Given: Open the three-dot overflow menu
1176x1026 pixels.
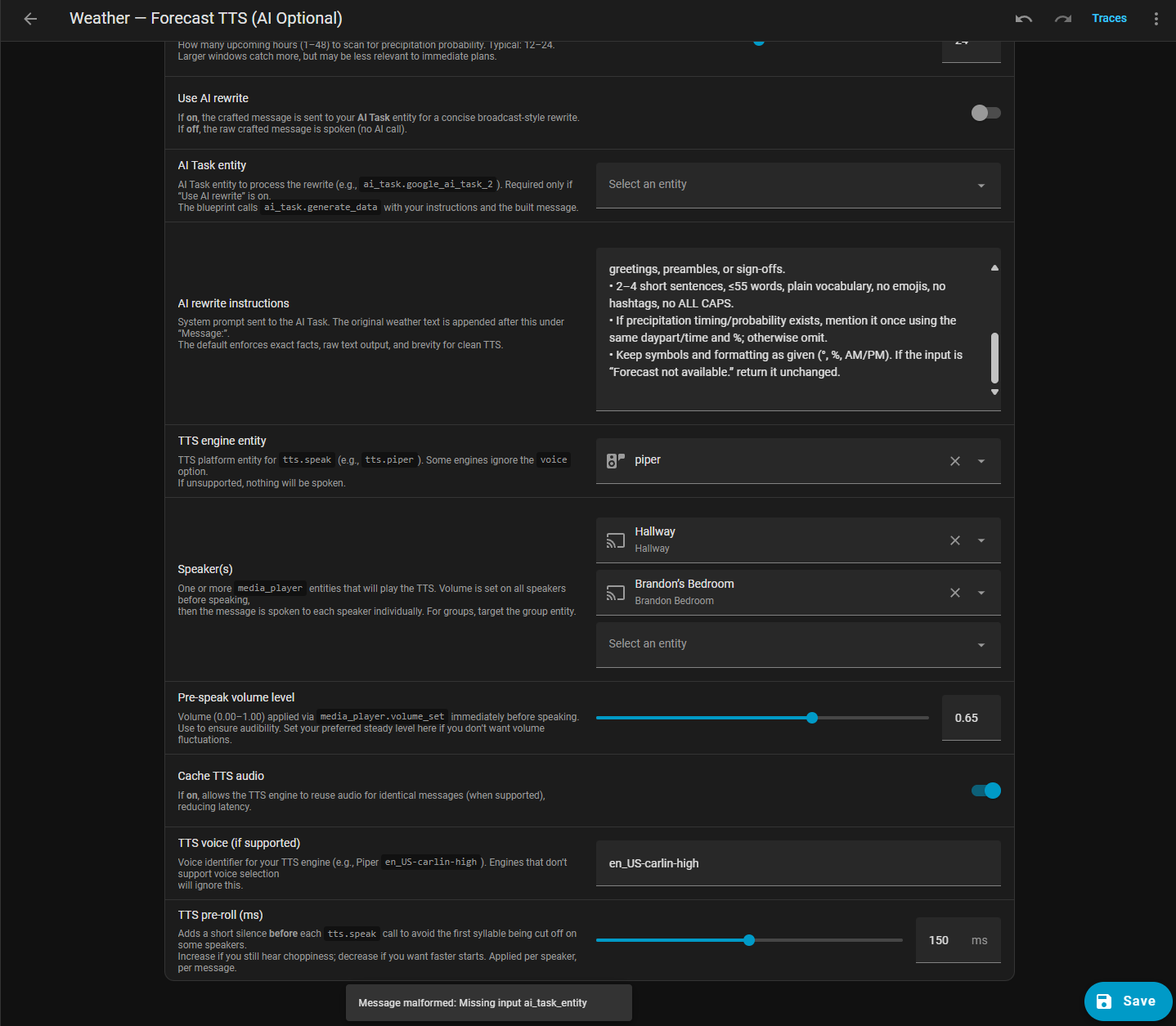Looking at the screenshot, I should tap(1156, 19).
